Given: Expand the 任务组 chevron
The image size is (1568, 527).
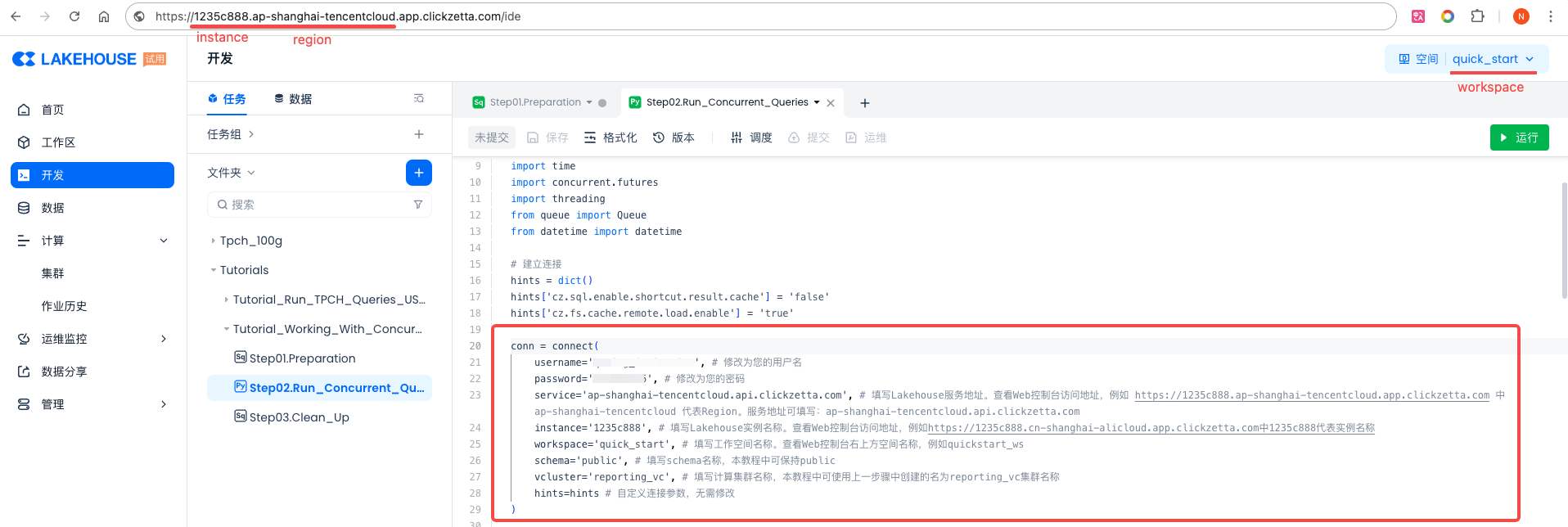Looking at the screenshot, I should pyautogui.click(x=251, y=134).
